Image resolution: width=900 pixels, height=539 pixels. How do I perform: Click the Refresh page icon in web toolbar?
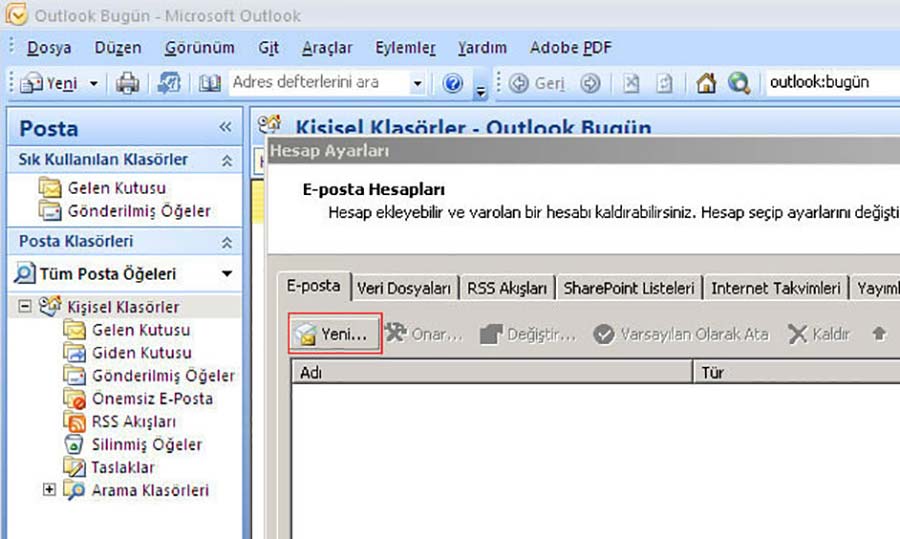tap(664, 84)
